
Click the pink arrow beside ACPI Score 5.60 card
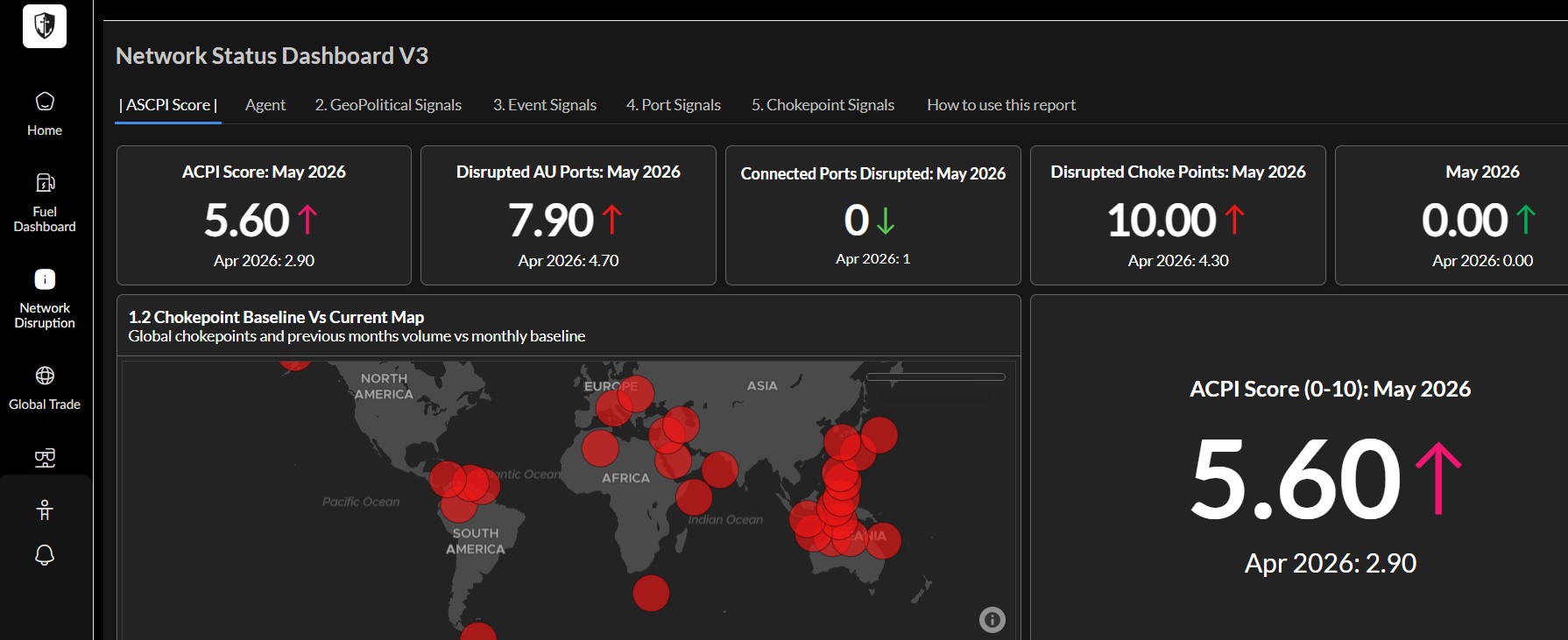click(307, 219)
